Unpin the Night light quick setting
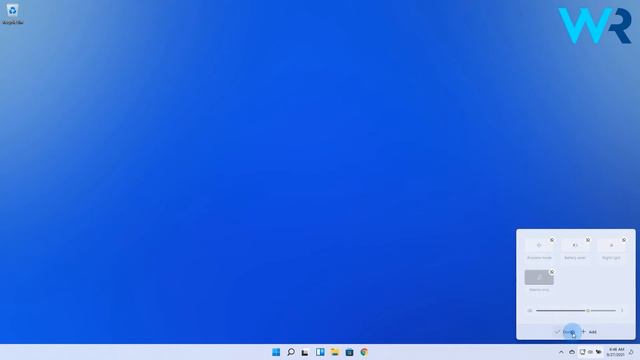The width and height of the screenshot is (640, 360). tap(624, 240)
